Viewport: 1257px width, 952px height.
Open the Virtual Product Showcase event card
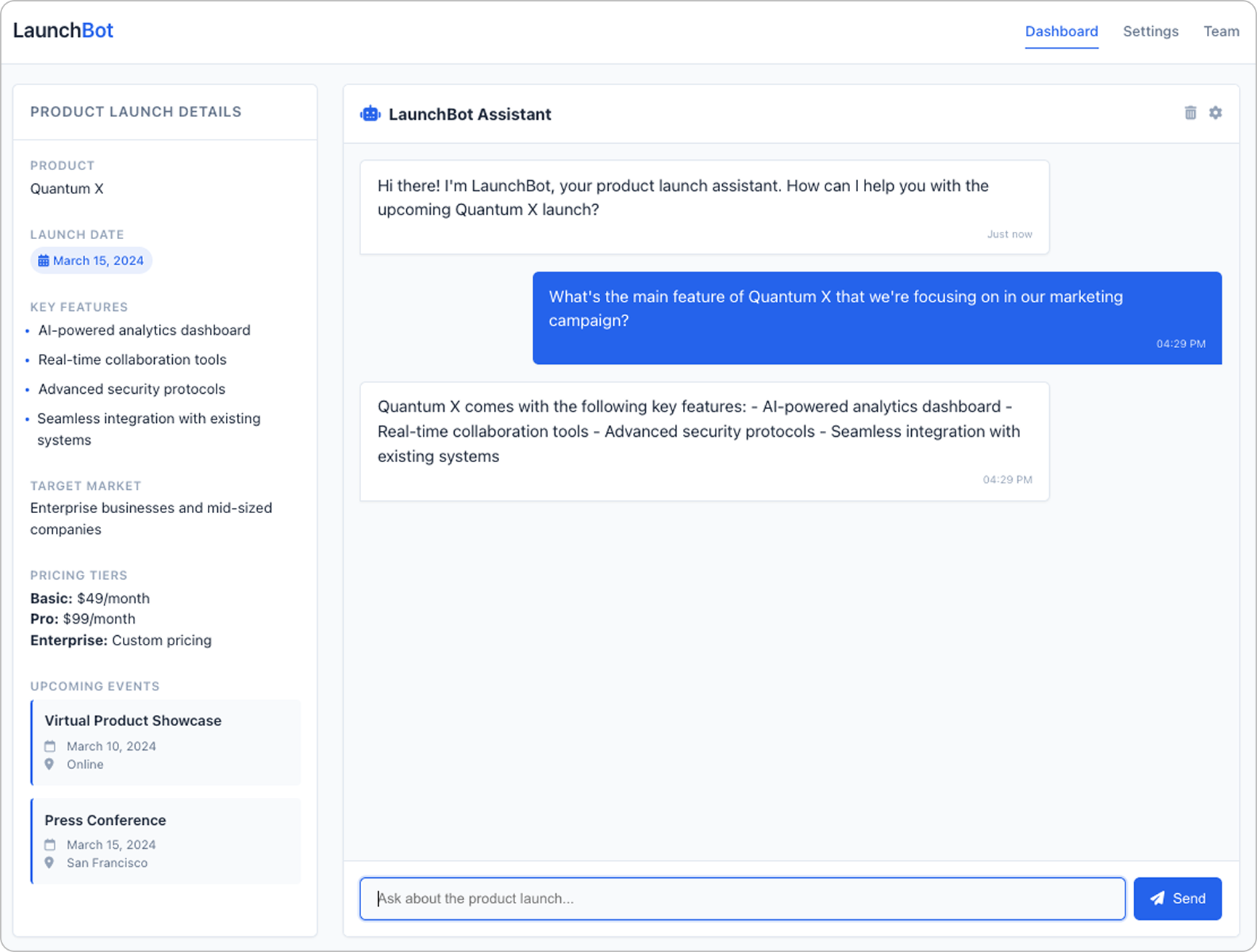coord(166,743)
